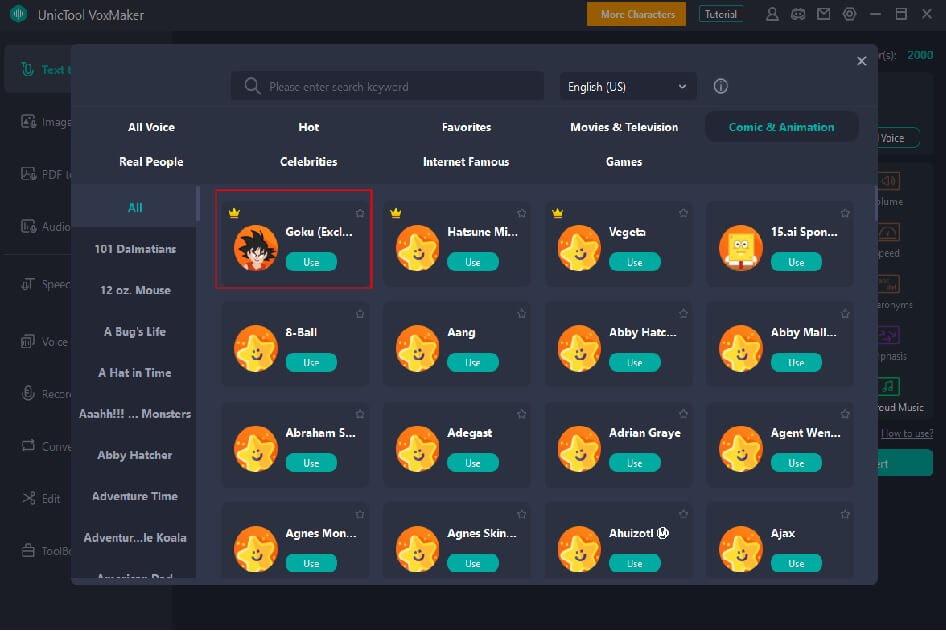Open the user account icon
This screenshot has height=631, width=946.
click(772, 14)
